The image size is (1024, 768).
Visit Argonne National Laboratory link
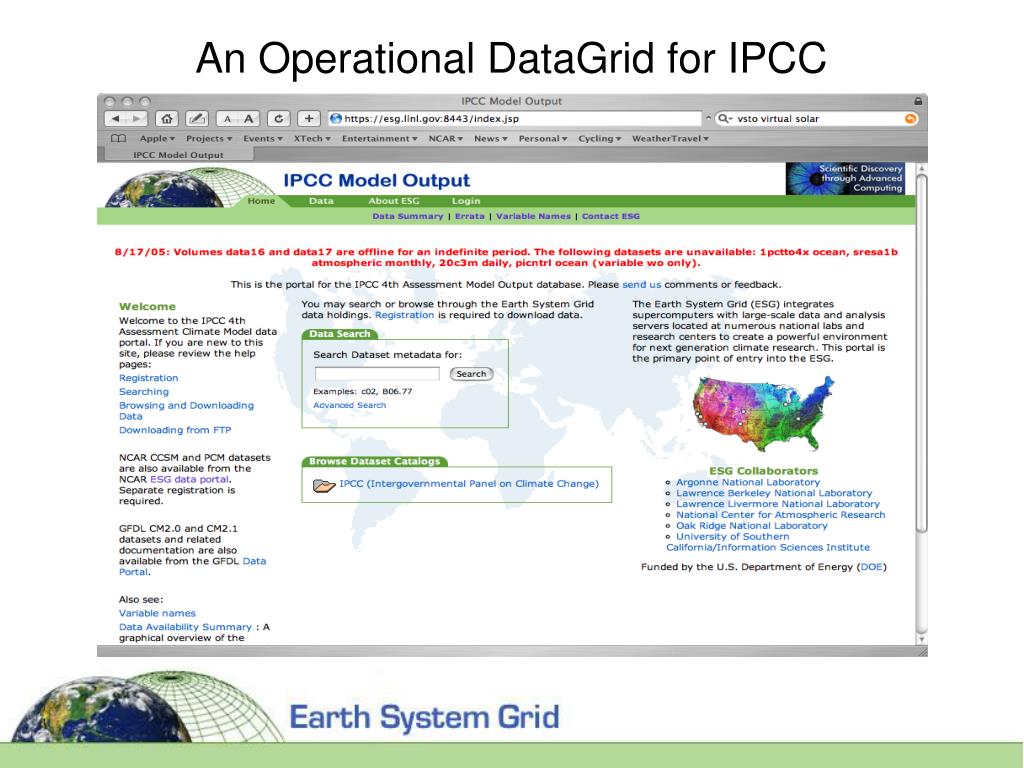tap(748, 482)
